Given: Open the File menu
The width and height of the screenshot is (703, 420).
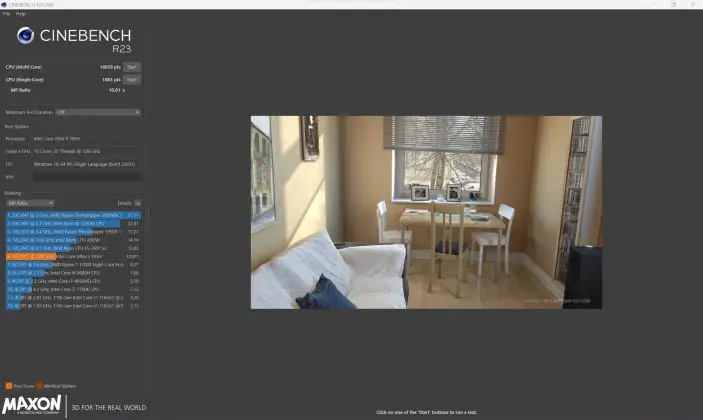Looking at the screenshot, I should [6, 14].
